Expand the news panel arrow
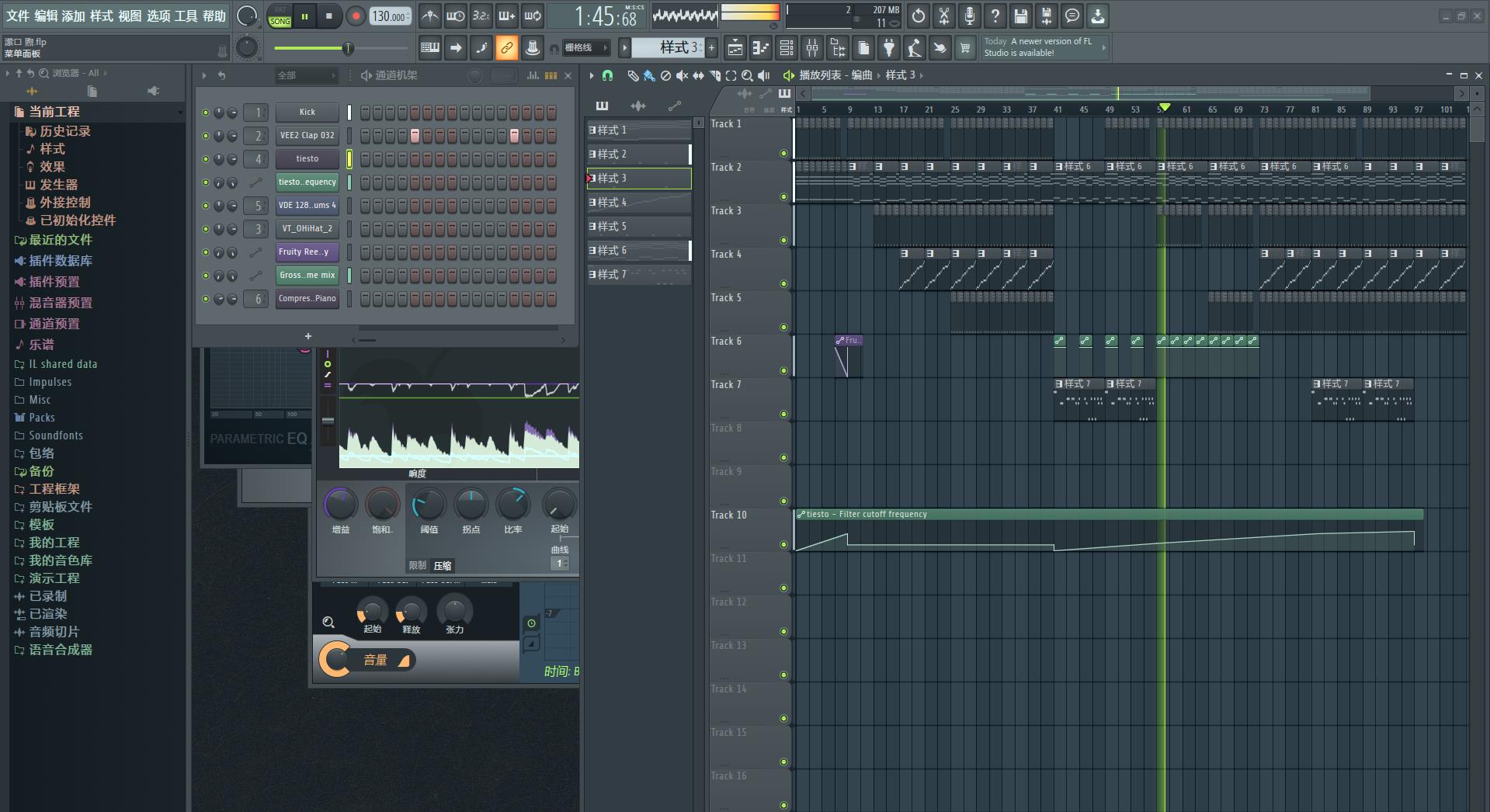Screen dimensions: 1490x812 (1103, 47)
